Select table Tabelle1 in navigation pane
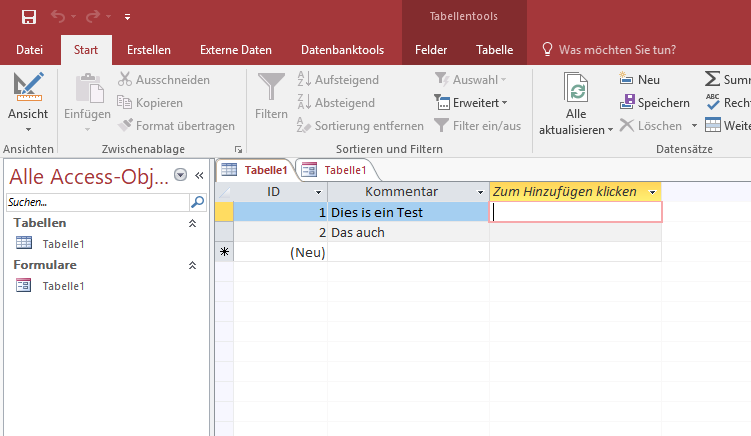 click(50, 244)
